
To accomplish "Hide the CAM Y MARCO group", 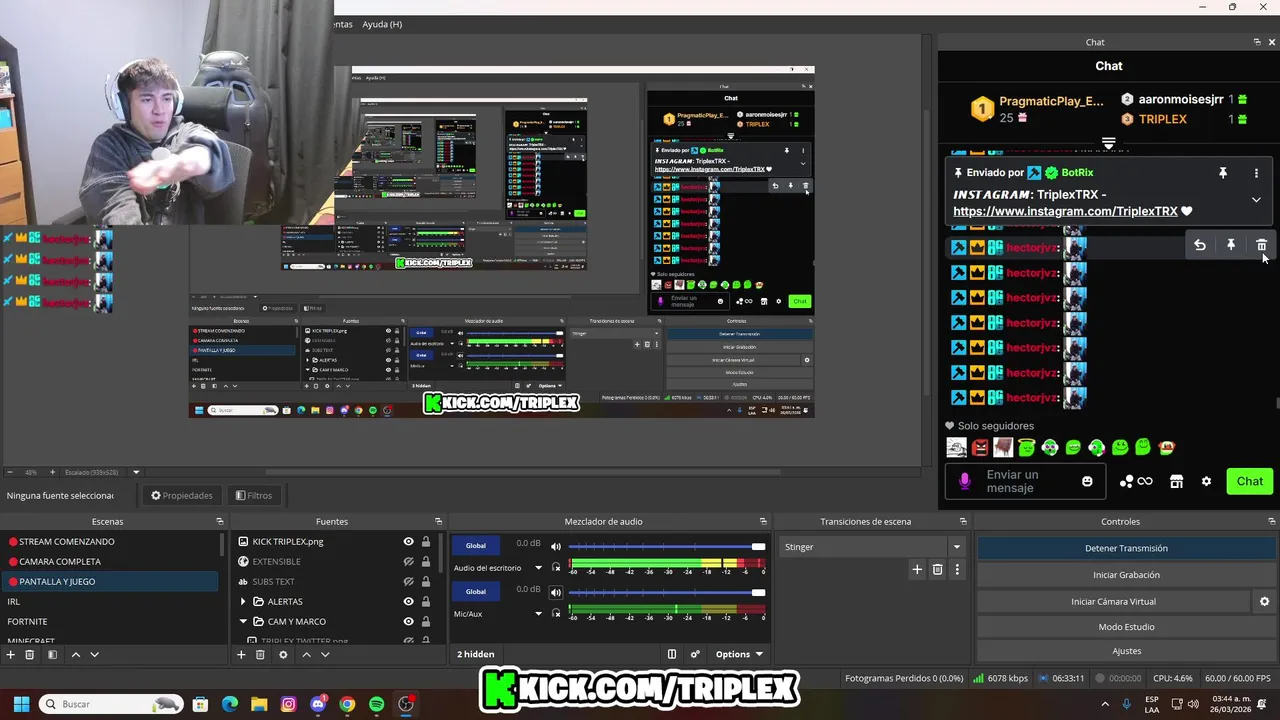I will (408, 621).
